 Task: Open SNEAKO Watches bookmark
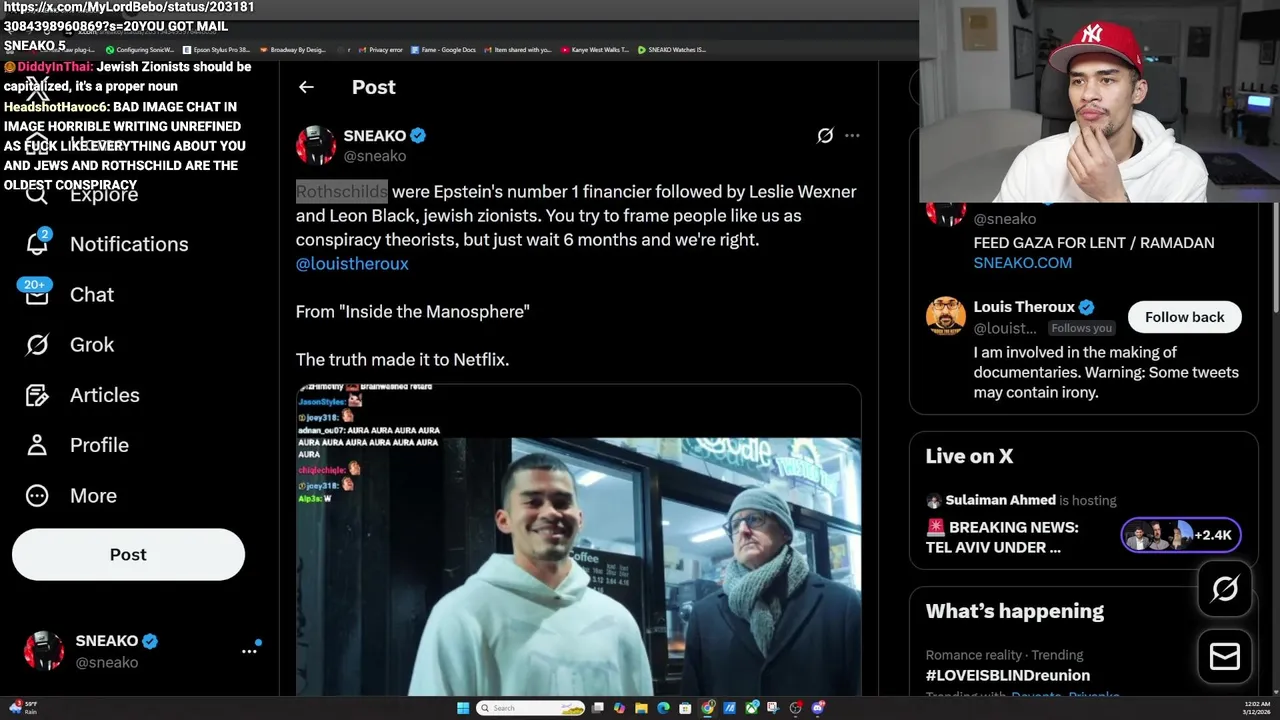coord(672,49)
